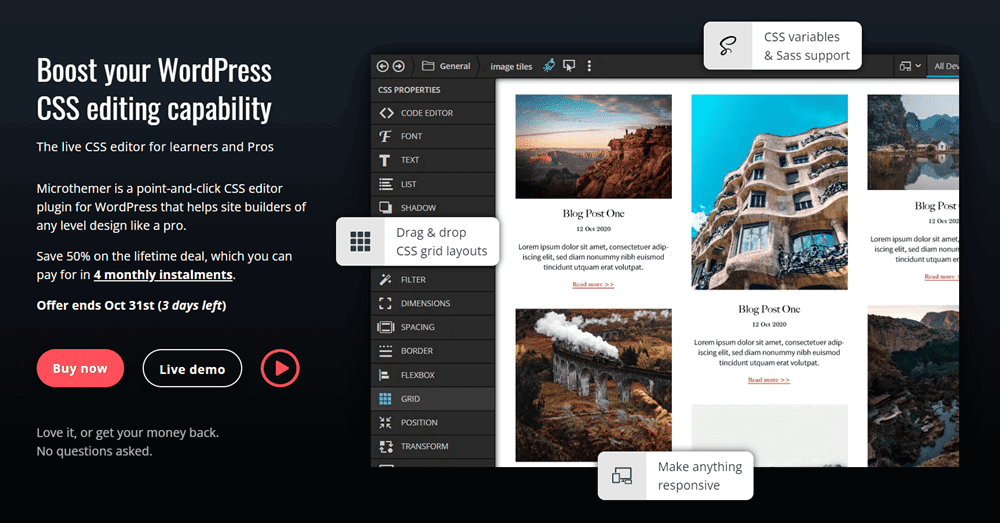Click the CSS PROPERTIES header

(409, 90)
